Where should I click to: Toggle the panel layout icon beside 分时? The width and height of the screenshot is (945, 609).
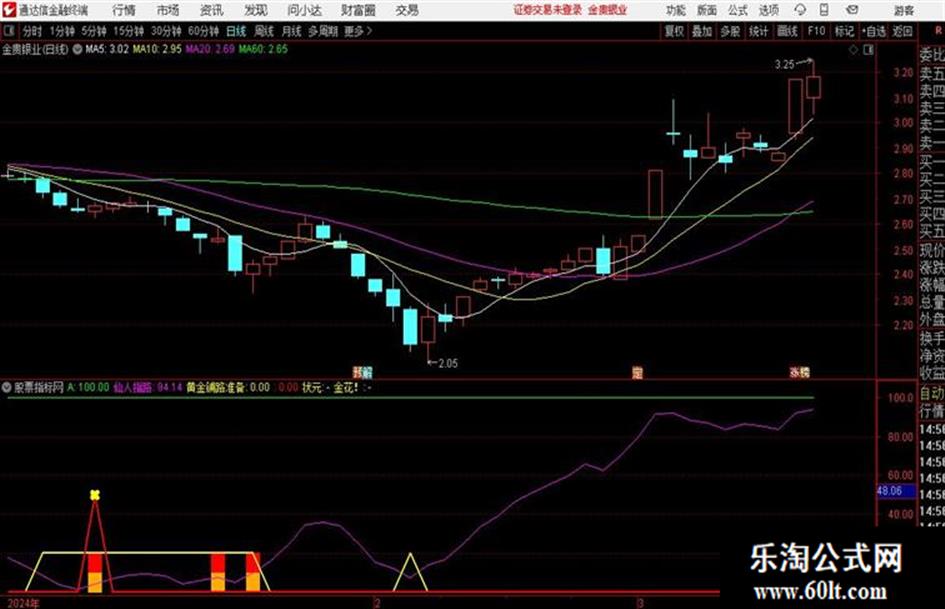pyautogui.click(x=9, y=31)
